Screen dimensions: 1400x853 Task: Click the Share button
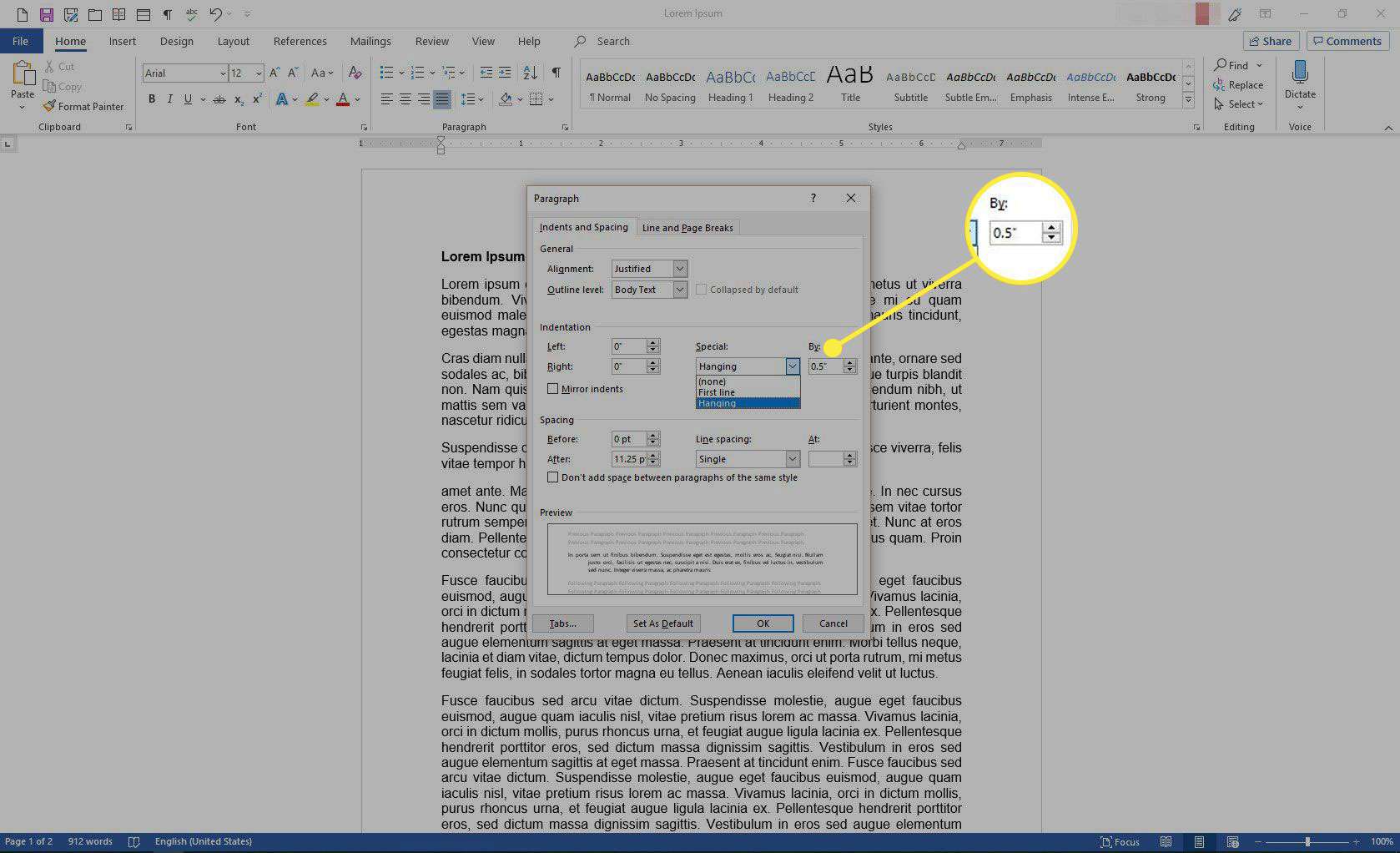(1271, 41)
